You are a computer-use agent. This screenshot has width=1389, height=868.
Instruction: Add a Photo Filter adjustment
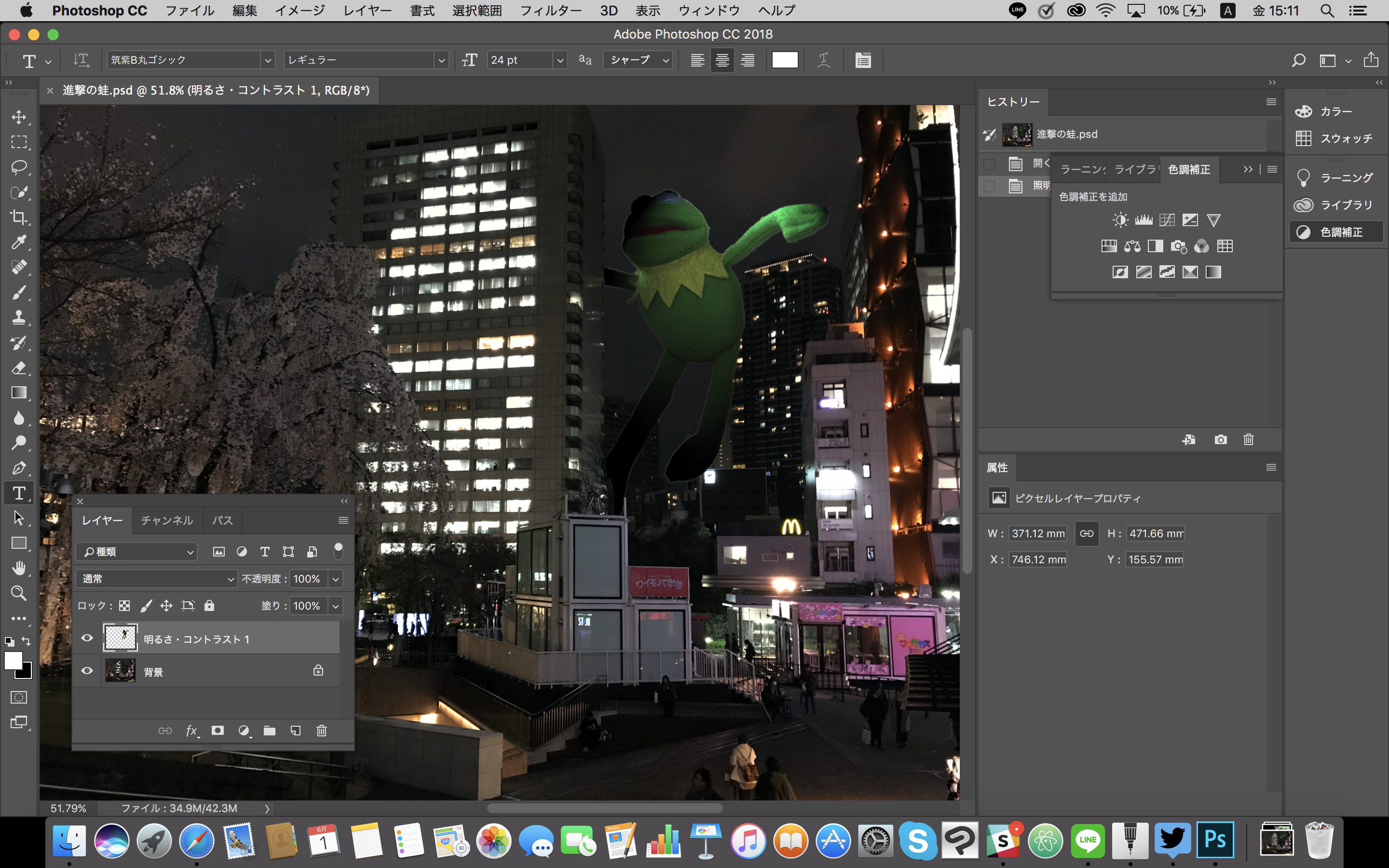point(1178,246)
